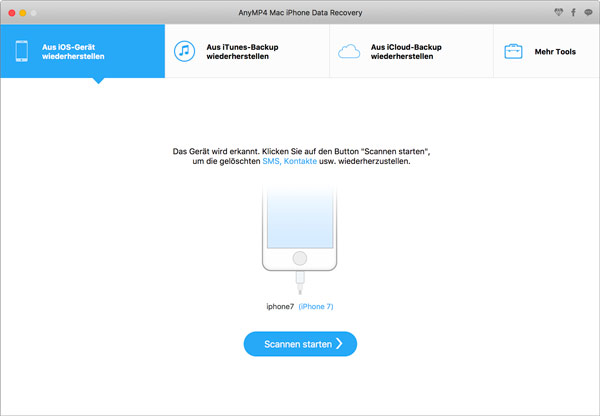
Task: Open the feedback chat bubble icon
Action: [588, 12]
